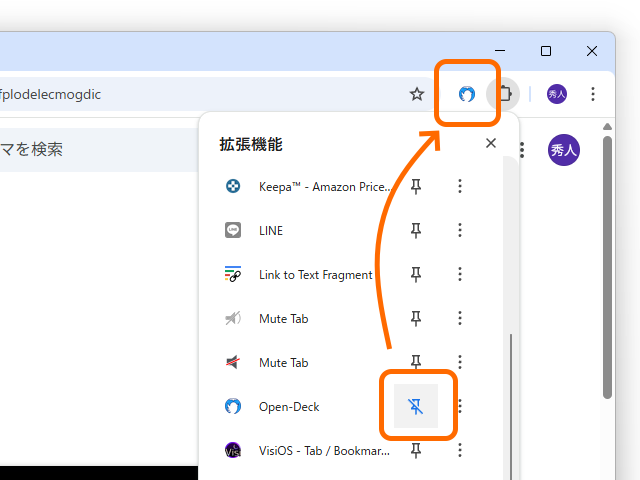This screenshot has width=640, height=480.
Task: Select VisiOS - Tab / Bookmar... entry
Action: pos(324,451)
